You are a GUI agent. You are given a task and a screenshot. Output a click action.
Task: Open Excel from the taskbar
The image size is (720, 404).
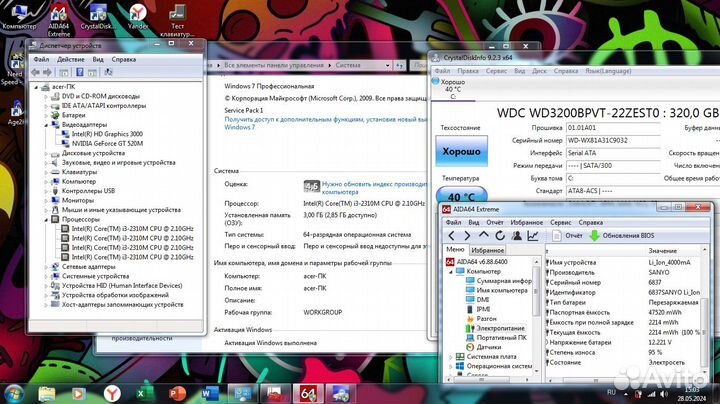coord(142,394)
